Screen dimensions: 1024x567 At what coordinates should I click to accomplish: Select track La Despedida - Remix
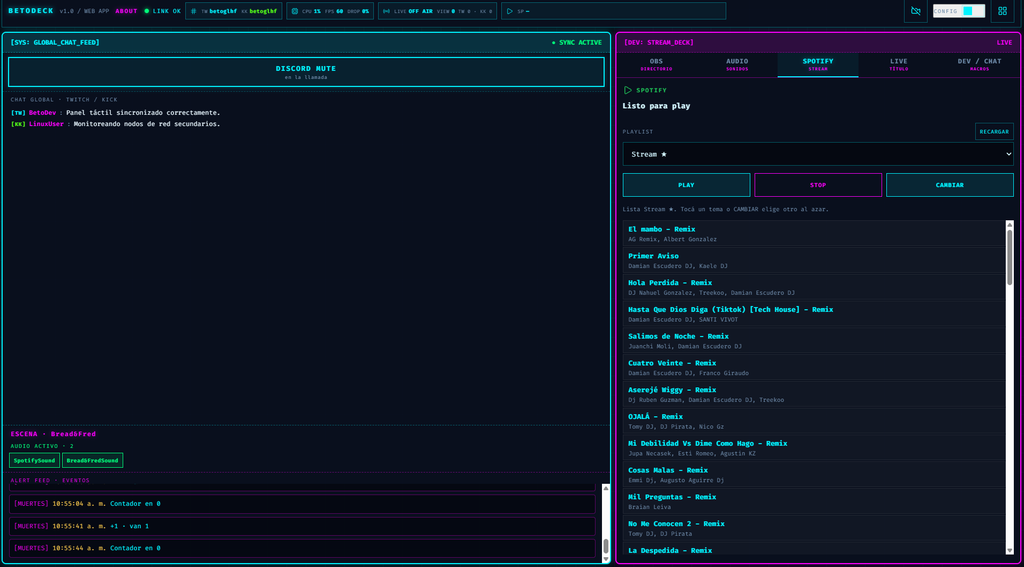coord(814,549)
